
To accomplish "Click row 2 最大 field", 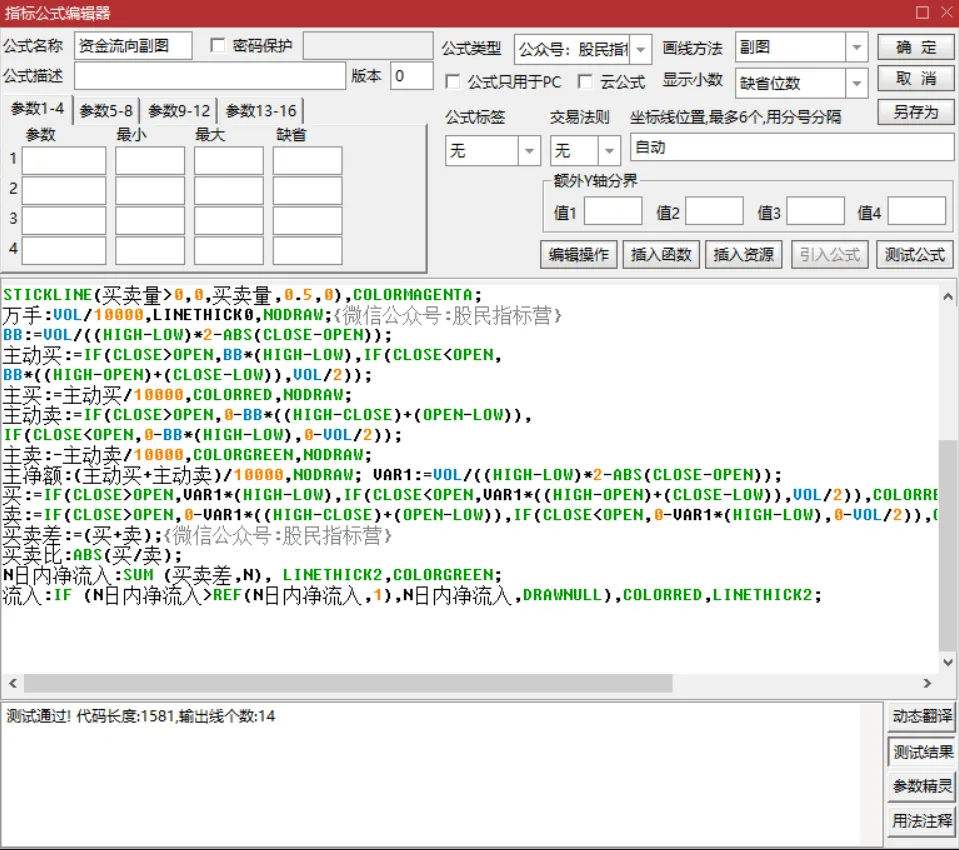I will click(x=229, y=191).
